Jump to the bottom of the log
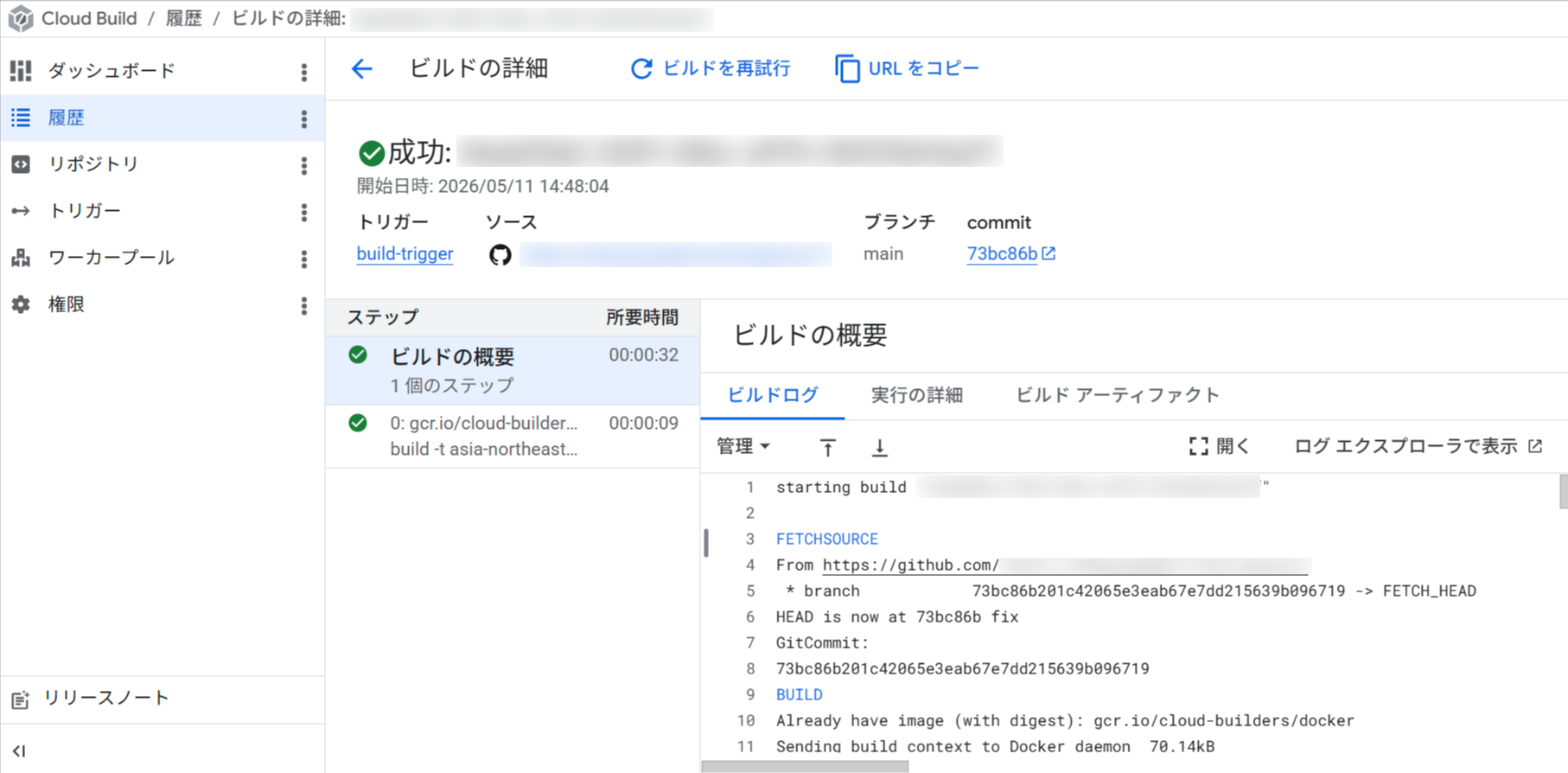This screenshot has height=773, width=1568. pos(879,447)
